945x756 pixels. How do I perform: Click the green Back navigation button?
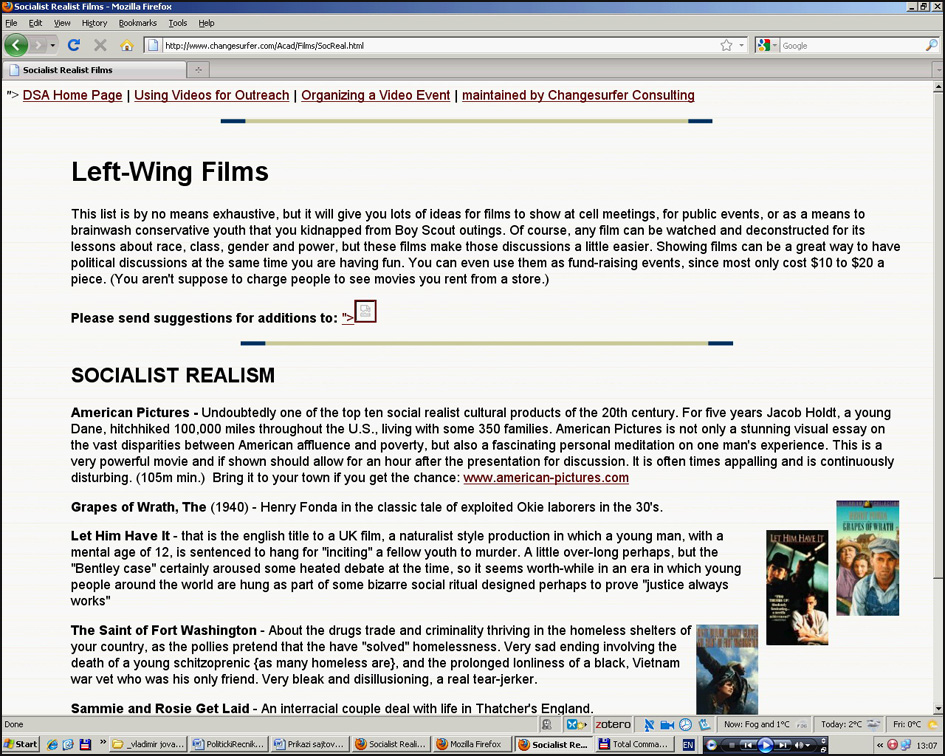[16, 45]
